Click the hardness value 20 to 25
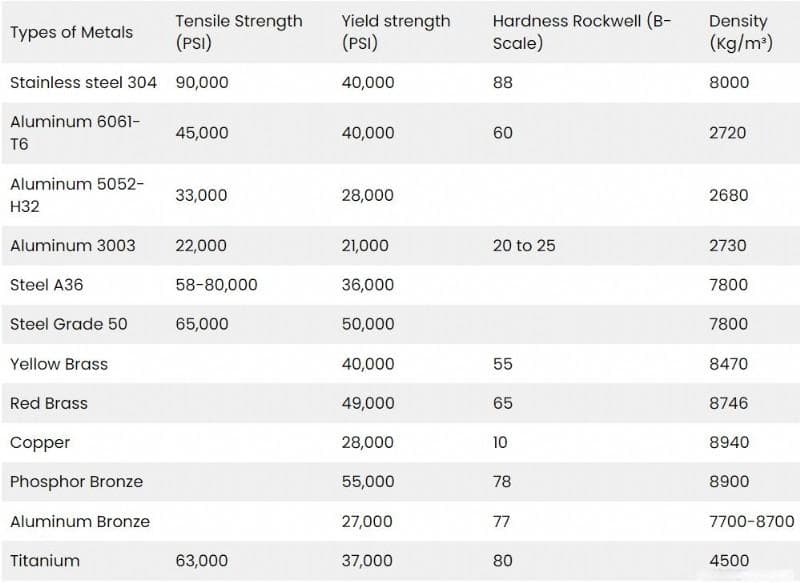Screen dimensions: 800x583 click(x=524, y=245)
